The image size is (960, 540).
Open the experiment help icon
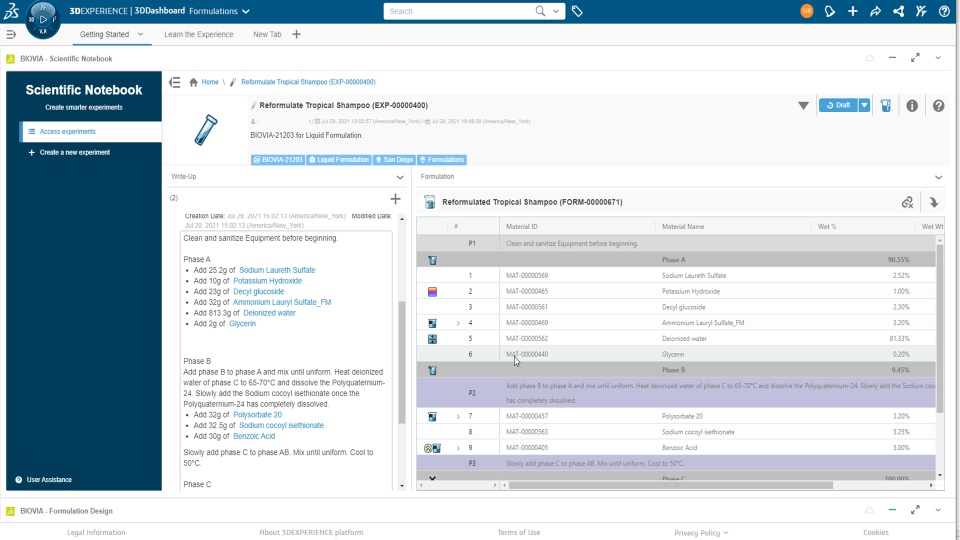[x=939, y=106]
